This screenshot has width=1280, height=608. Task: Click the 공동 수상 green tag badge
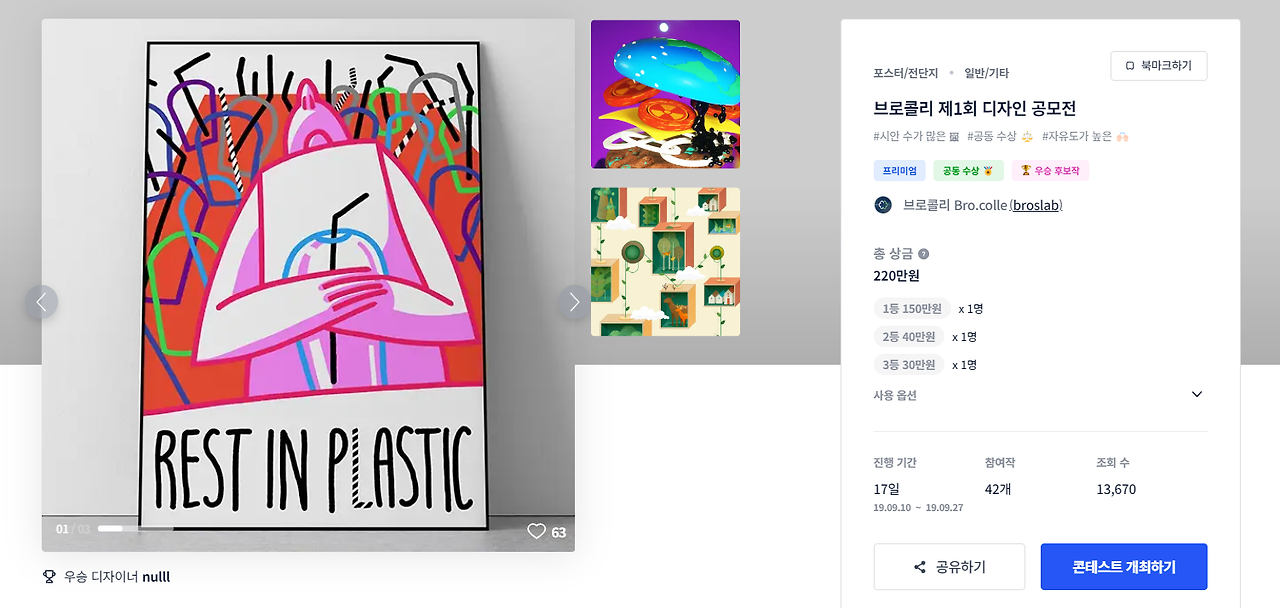968,170
